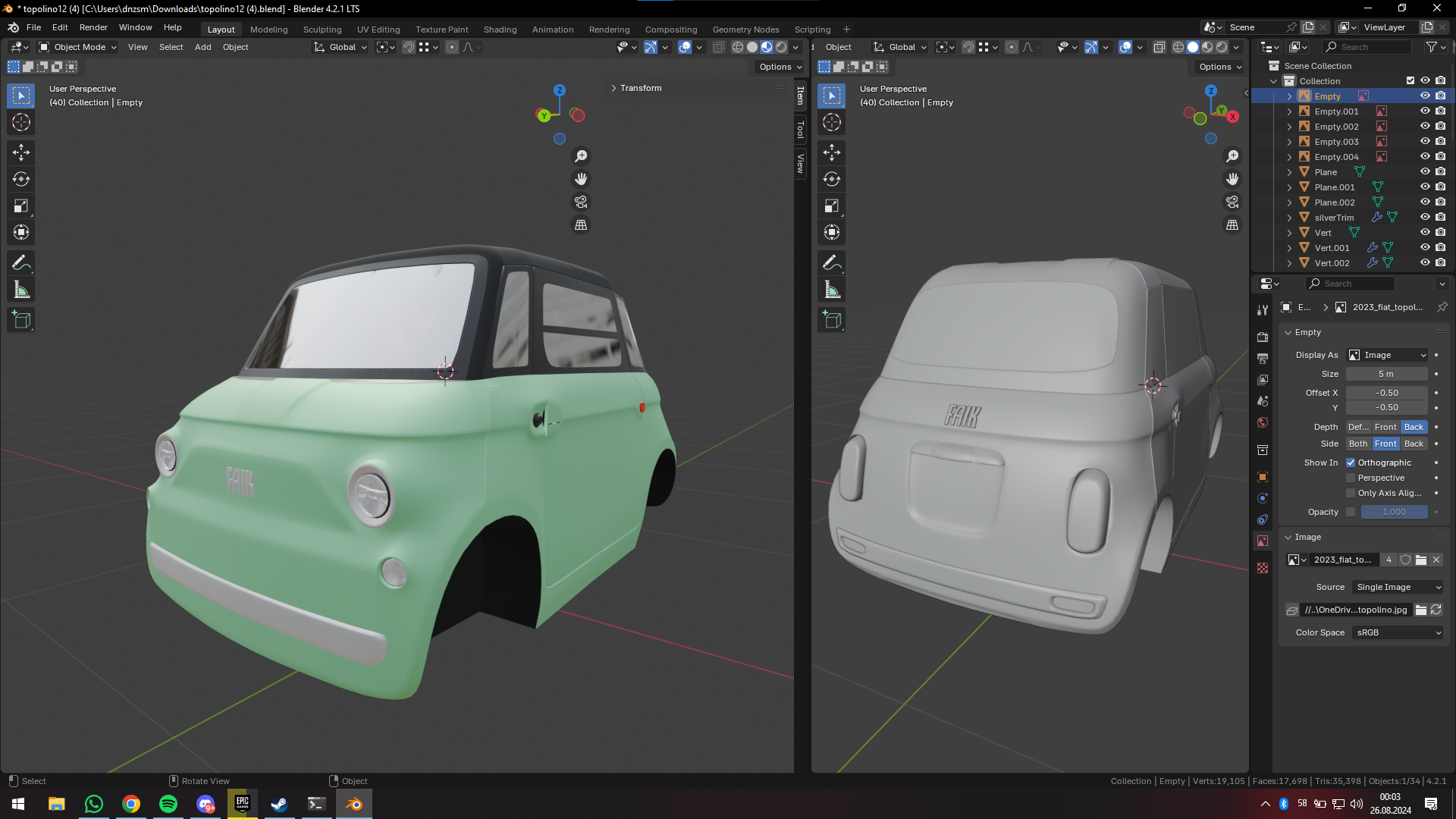Open the Color Space sRGB dropdown
Image resolution: width=1456 pixels, height=819 pixels.
tap(1398, 632)
